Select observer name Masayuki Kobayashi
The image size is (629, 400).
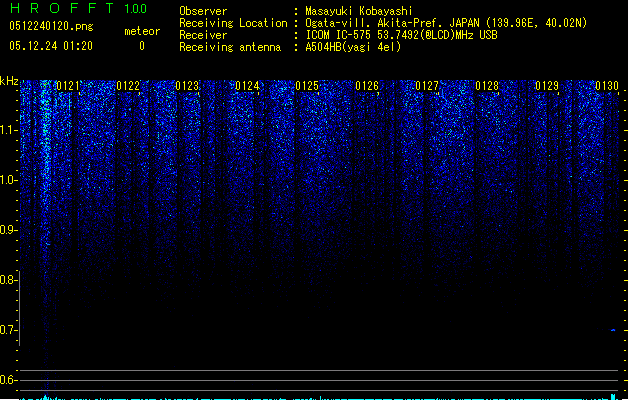pos(359,11)
